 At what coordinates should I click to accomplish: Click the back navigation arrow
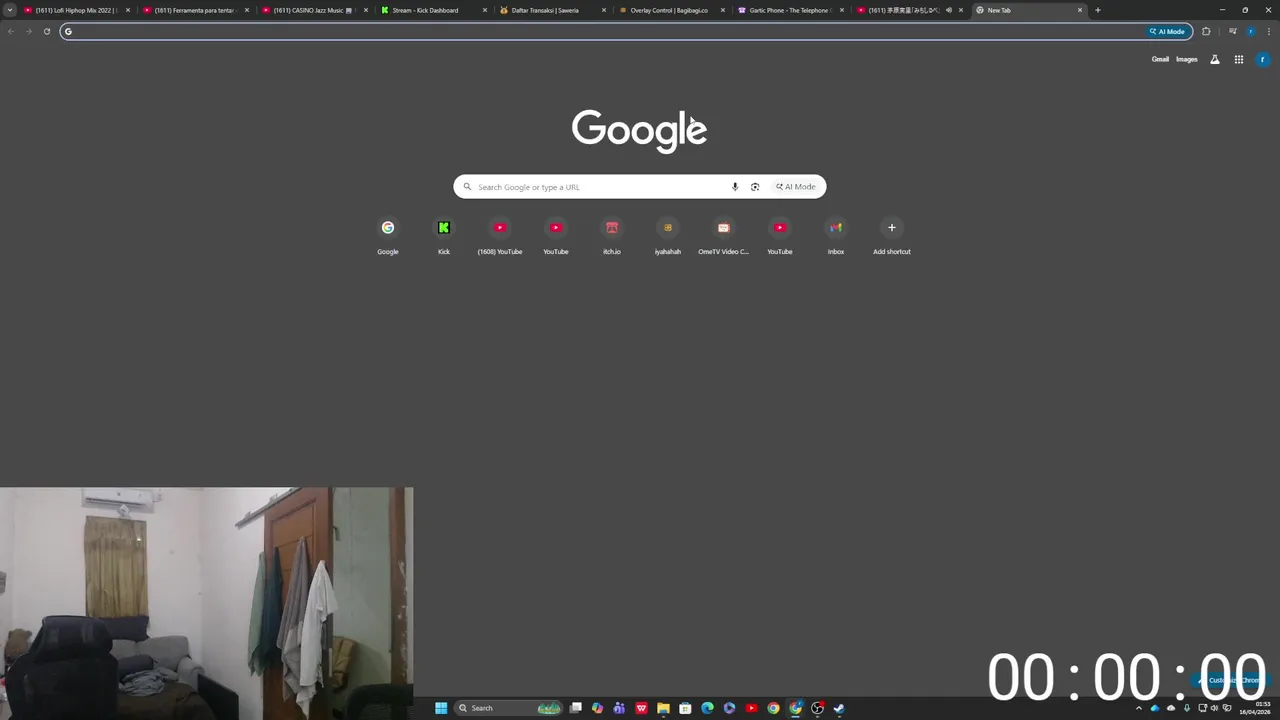click(x=10, y=31)
